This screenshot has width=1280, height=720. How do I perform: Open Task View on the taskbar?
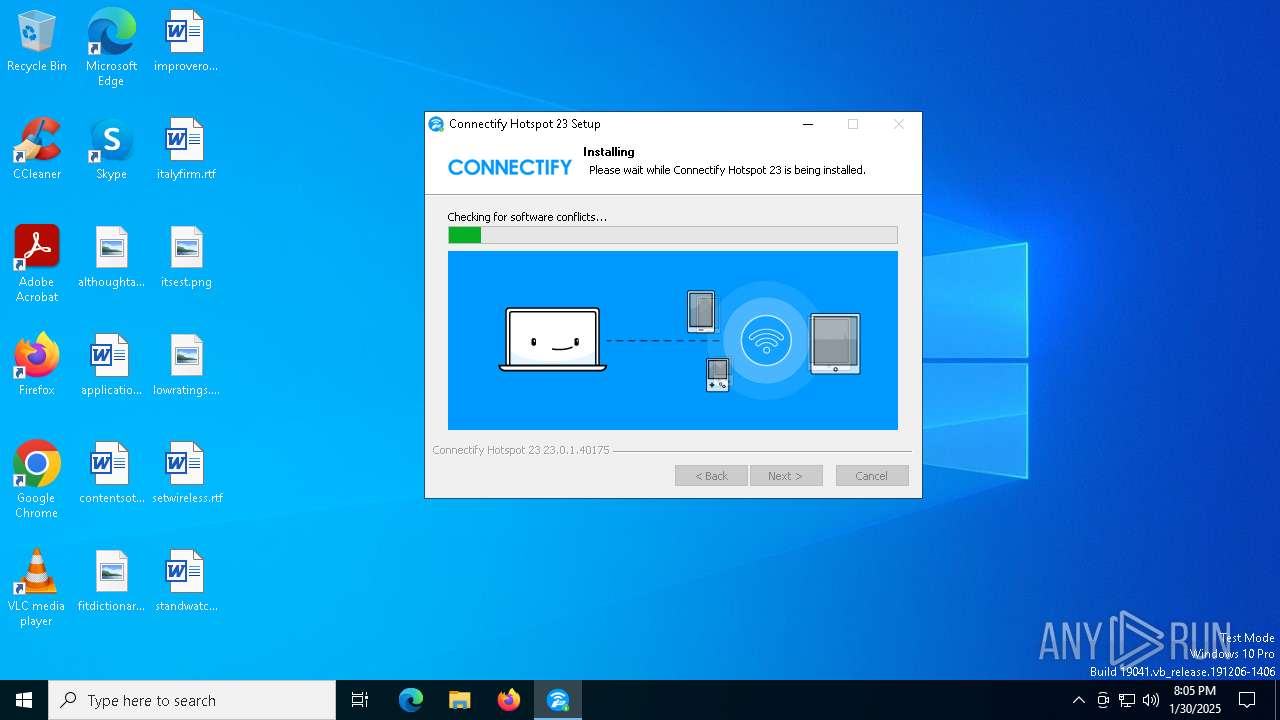click(360, 700)
